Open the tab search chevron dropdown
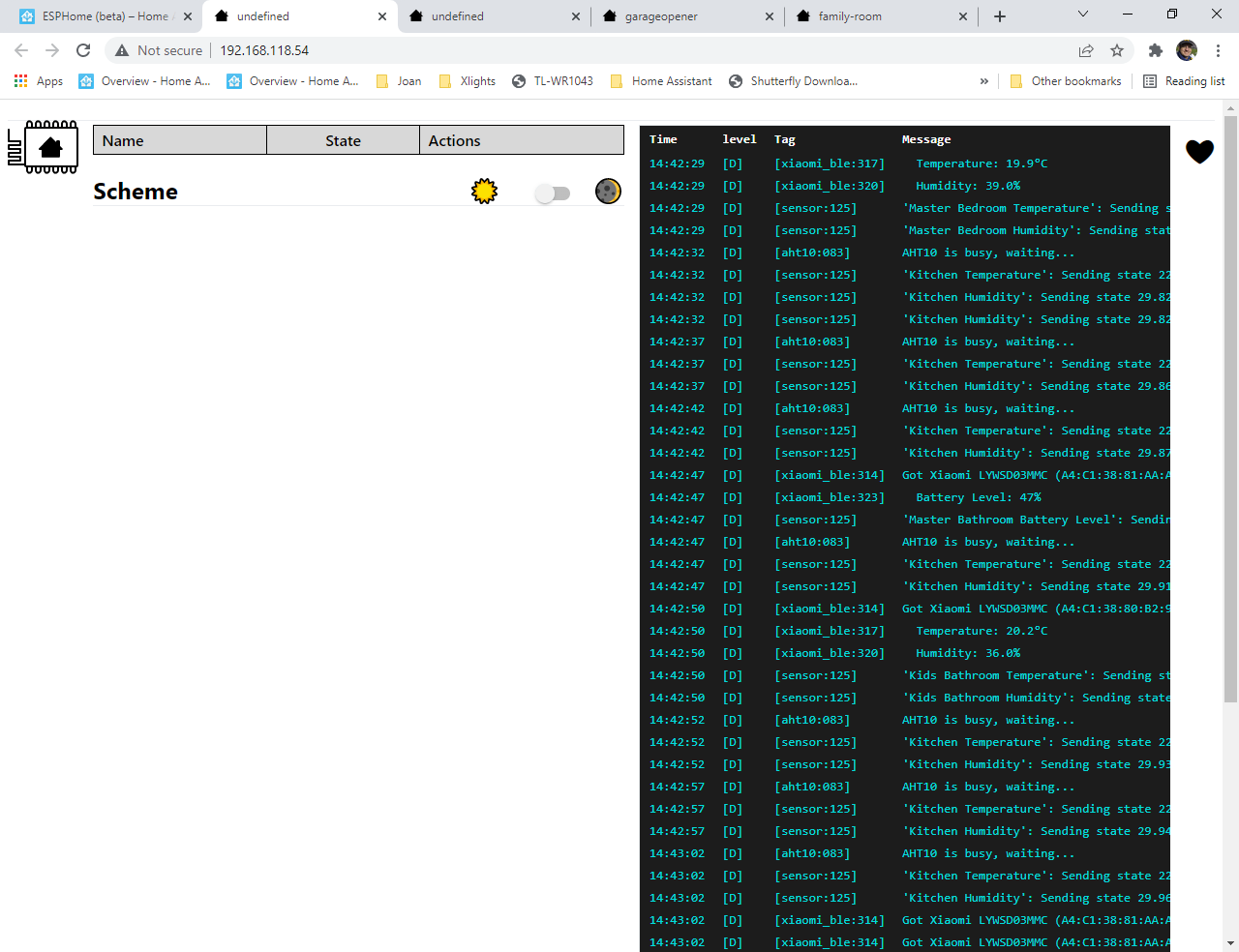This screenshot has height=952, width=1239. (1081, 15)
